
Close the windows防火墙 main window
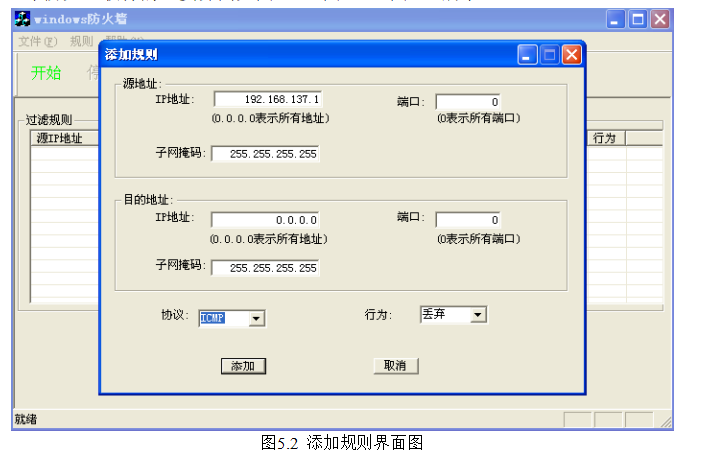(x=660, y=19)
